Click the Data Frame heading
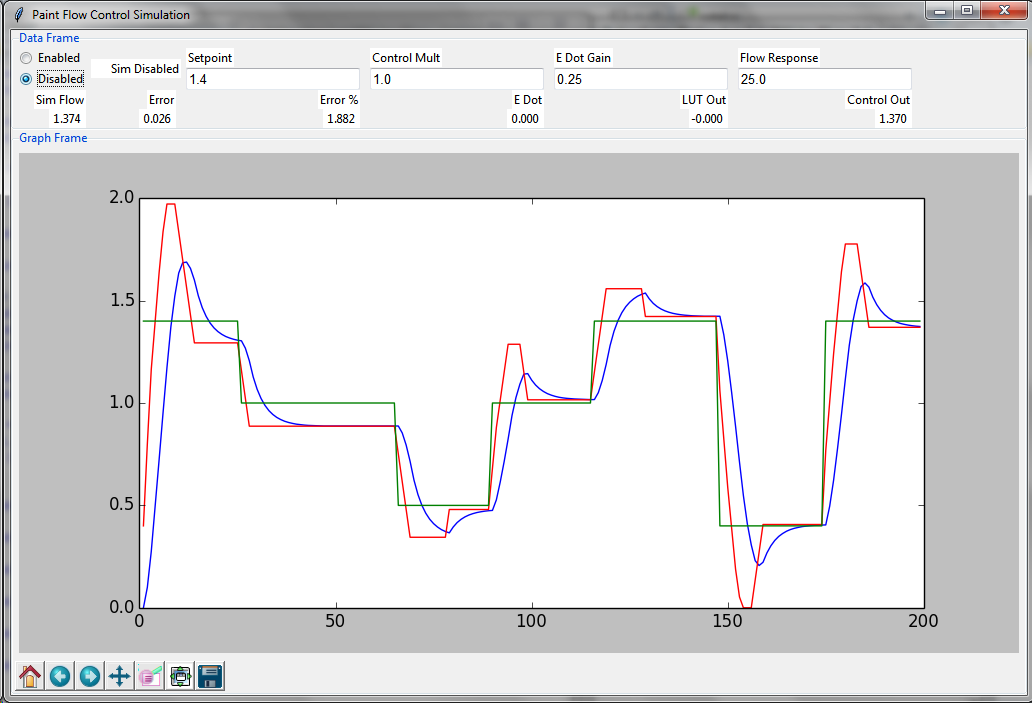The width and height of the screenshot is (1032, 703). (49, 38)
